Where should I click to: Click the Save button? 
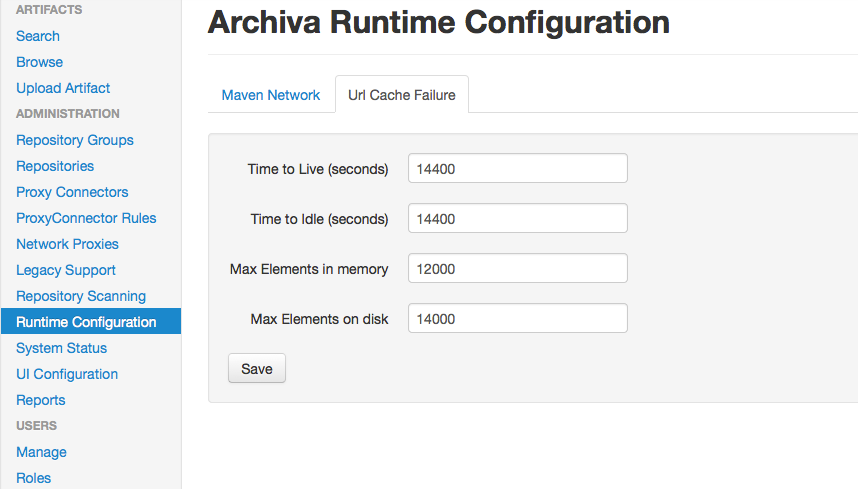(x=257, y=369)
